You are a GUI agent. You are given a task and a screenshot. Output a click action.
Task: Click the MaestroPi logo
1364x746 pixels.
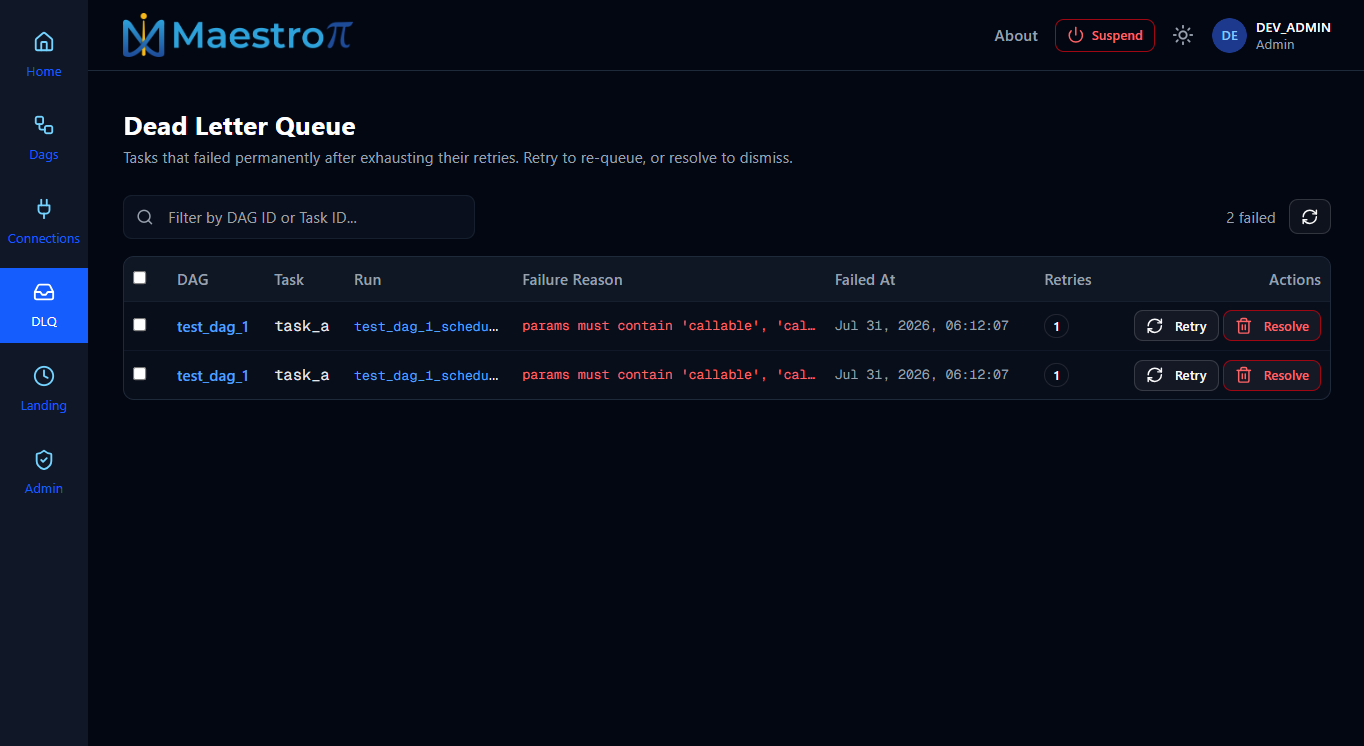[x=238, y=36]
